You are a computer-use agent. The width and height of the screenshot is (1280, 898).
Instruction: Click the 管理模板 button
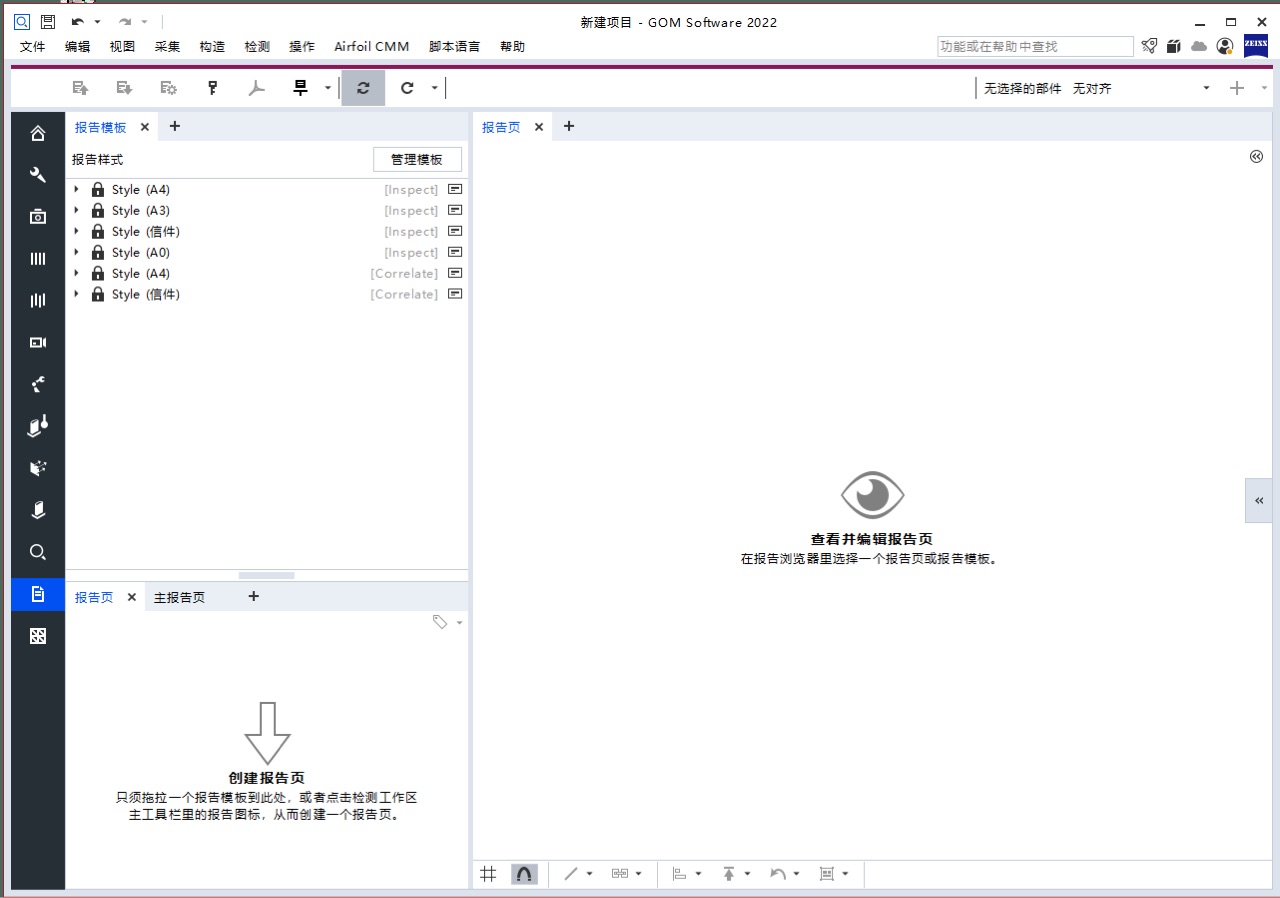click(x=417, y=159)
